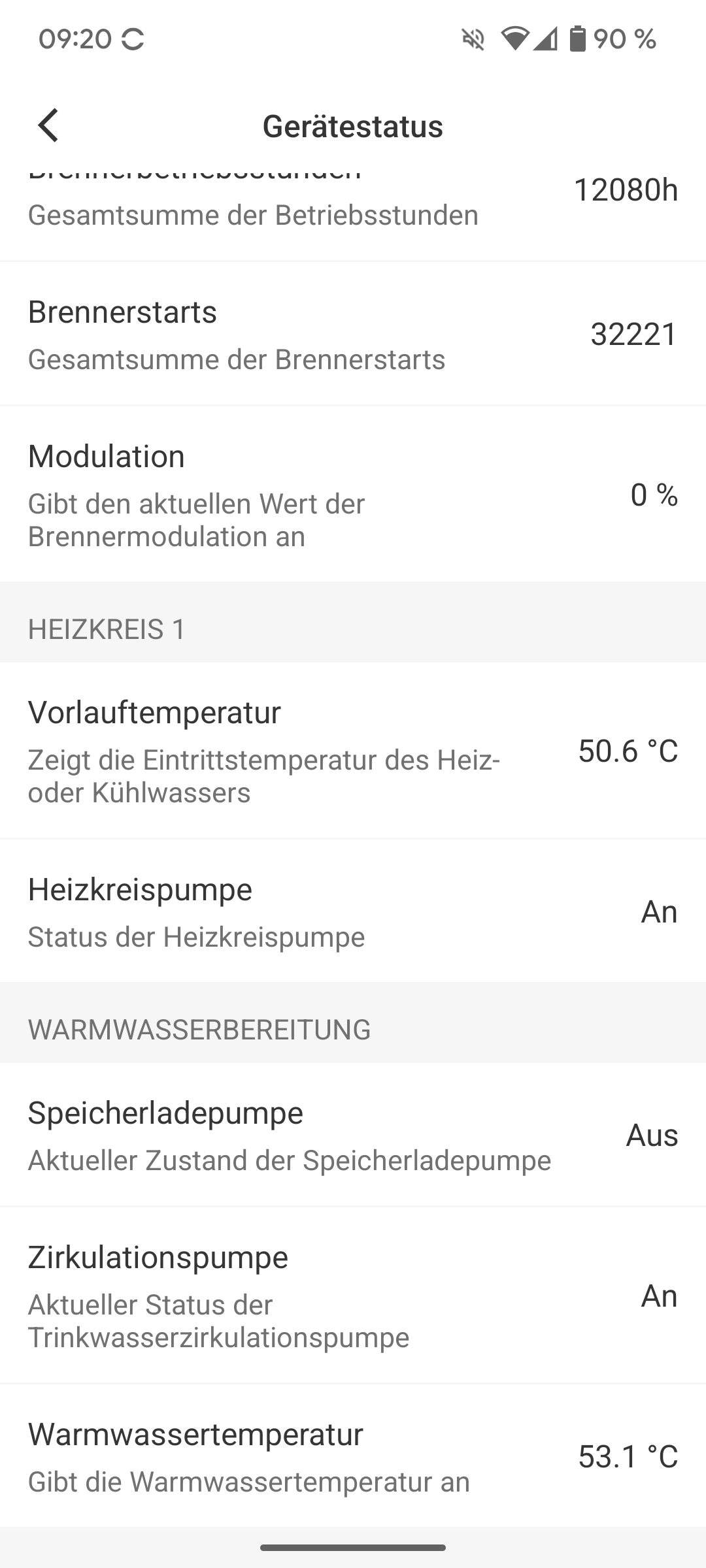Tap the 32221 burner starts value
This screenshot has height=1568, width=706.
tap(633, 335)
